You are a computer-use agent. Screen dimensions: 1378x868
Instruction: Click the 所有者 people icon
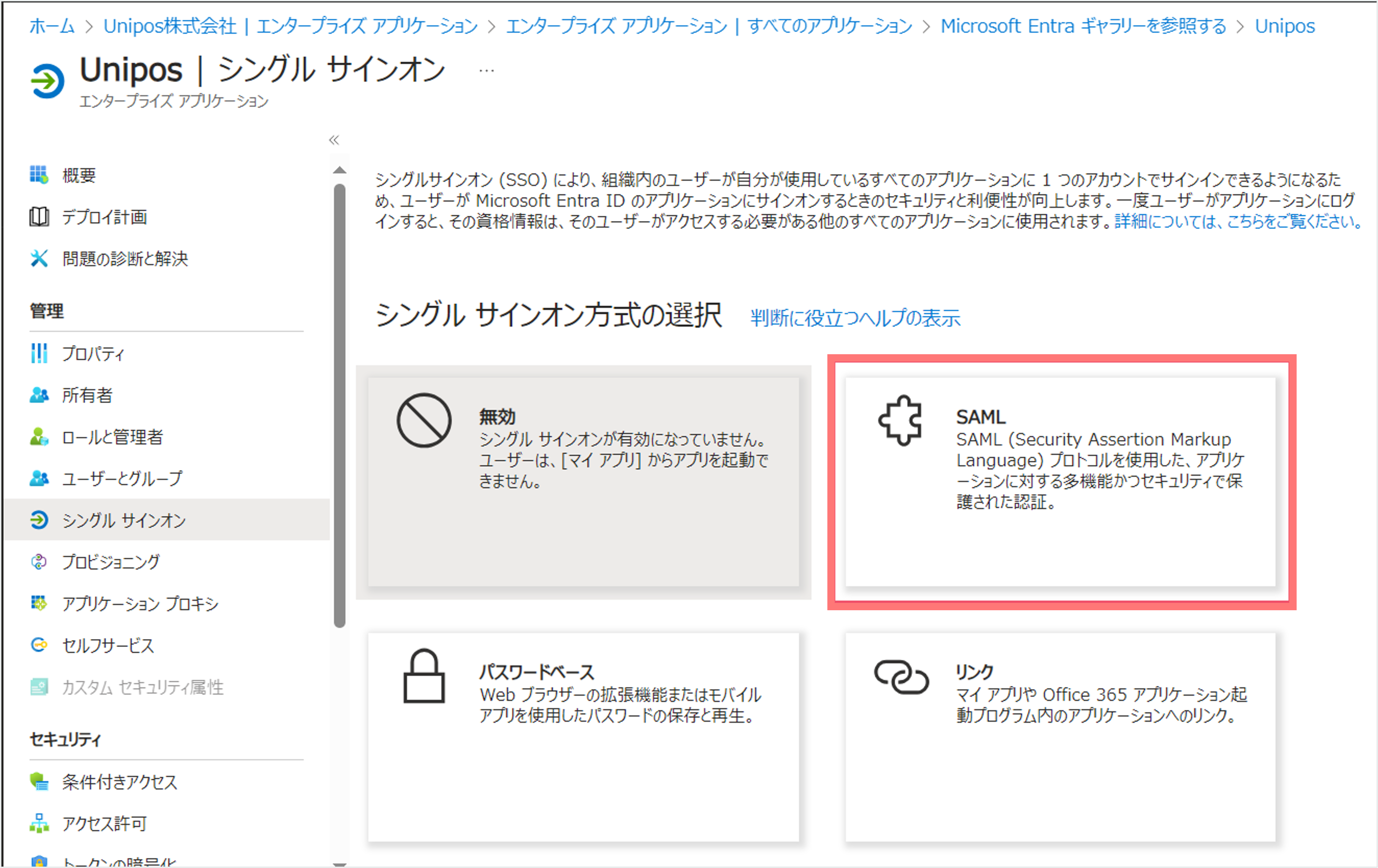click(x=39, y=395)
